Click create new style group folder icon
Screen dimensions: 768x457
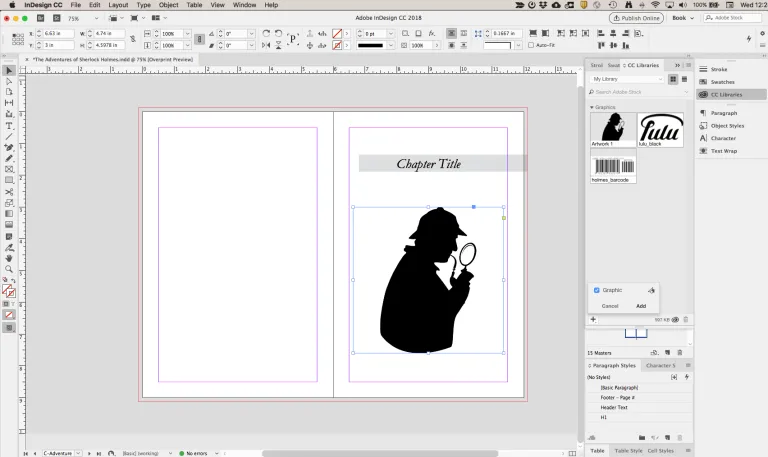click(642, 437)
